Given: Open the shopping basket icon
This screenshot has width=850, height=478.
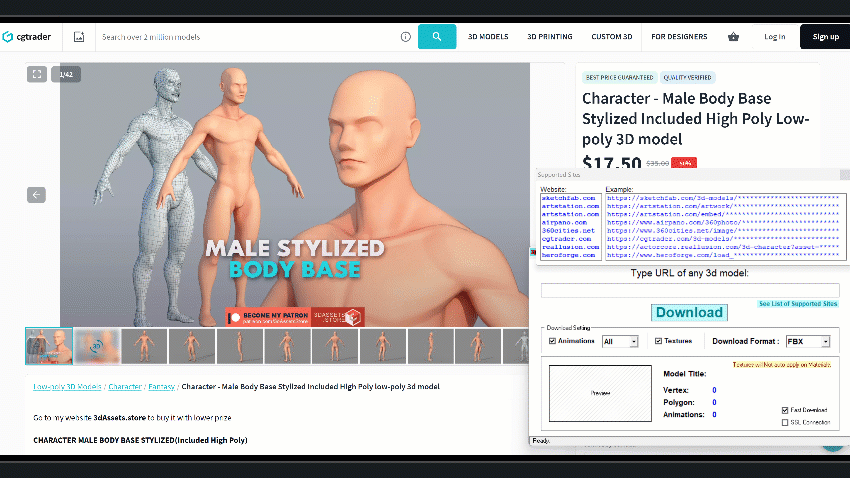Looking at the screenshot, I should [x=733, y=37].
